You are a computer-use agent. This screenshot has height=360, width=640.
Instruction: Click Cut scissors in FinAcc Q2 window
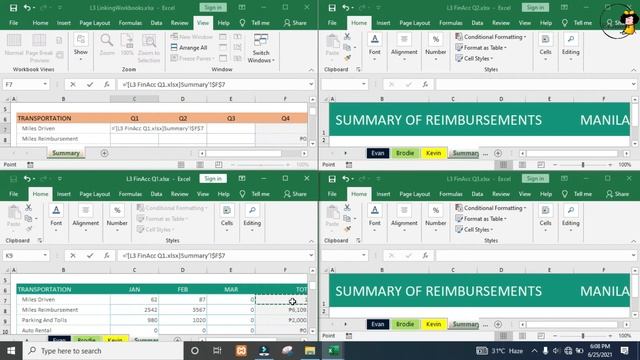(347, 36)
